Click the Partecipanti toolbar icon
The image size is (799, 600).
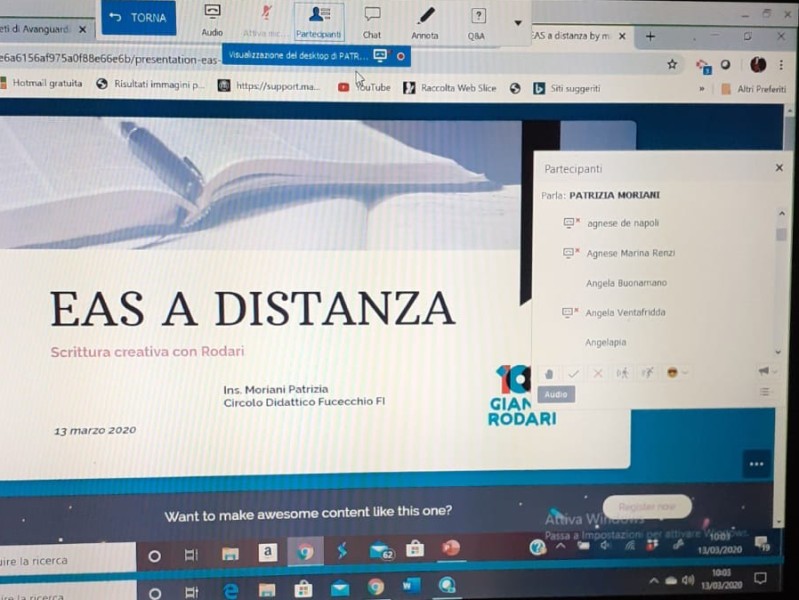[319, 20]
